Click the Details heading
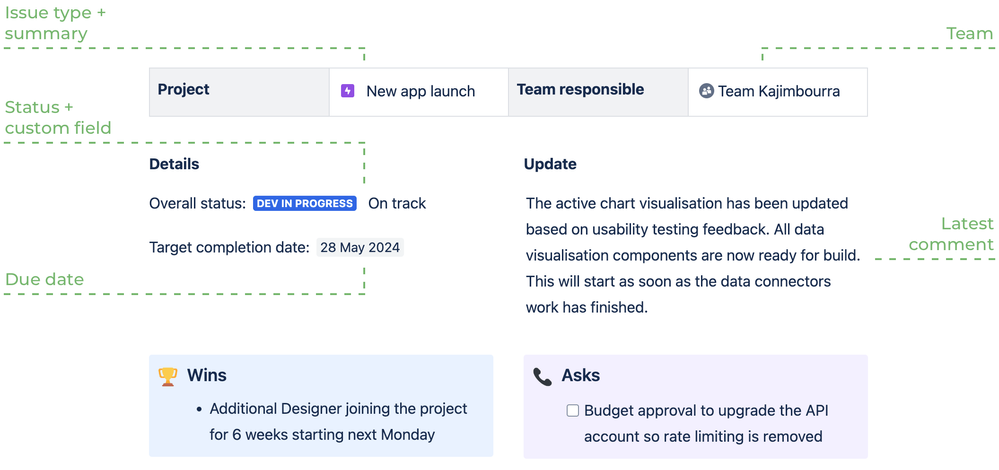999x470 pixels. coord(174,164)
